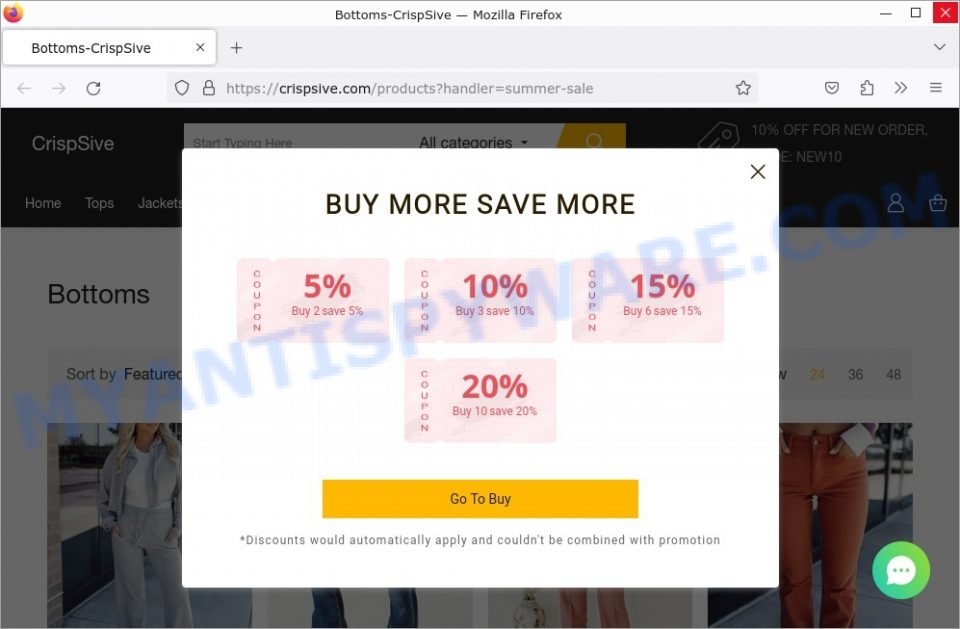Viewport: 960px width, 629px height.
Task: Open the Firefox extensions puzzle icon
Action: 866,88
